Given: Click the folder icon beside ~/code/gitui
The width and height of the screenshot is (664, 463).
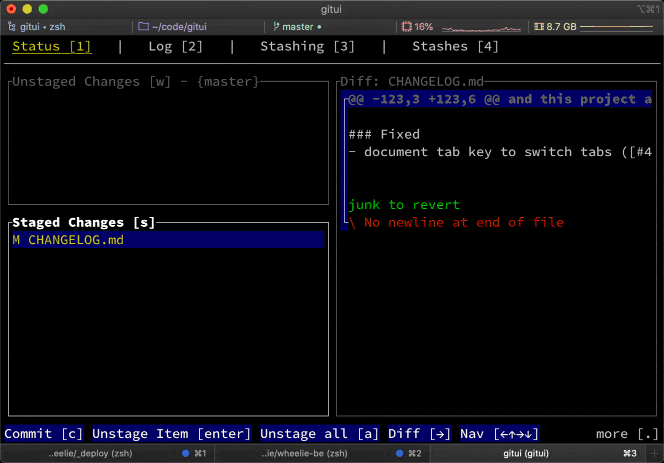Looking at the screenshot, I should [143, 26].
